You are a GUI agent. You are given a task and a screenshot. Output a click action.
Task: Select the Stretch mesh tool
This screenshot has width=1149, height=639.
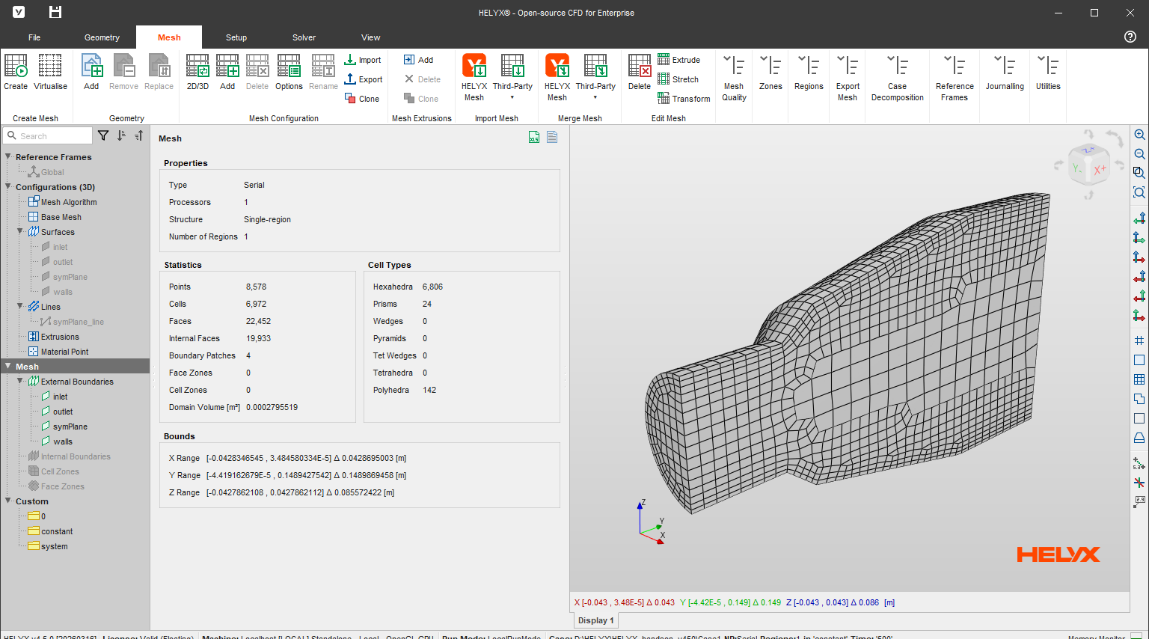tap(678, 79)
